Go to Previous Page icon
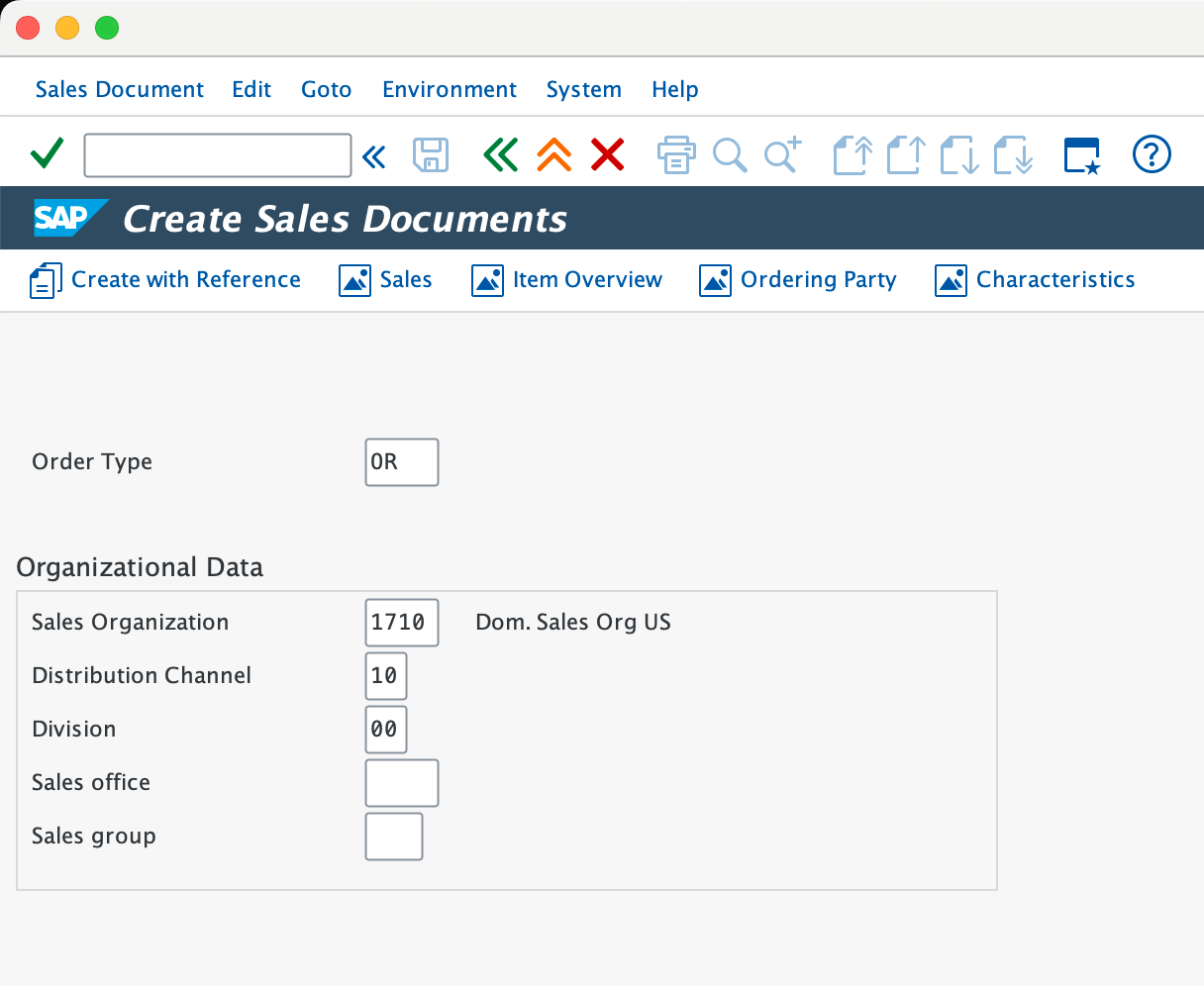The width and height of the screenshot is (1204, 986). click(x=906, y=154)
